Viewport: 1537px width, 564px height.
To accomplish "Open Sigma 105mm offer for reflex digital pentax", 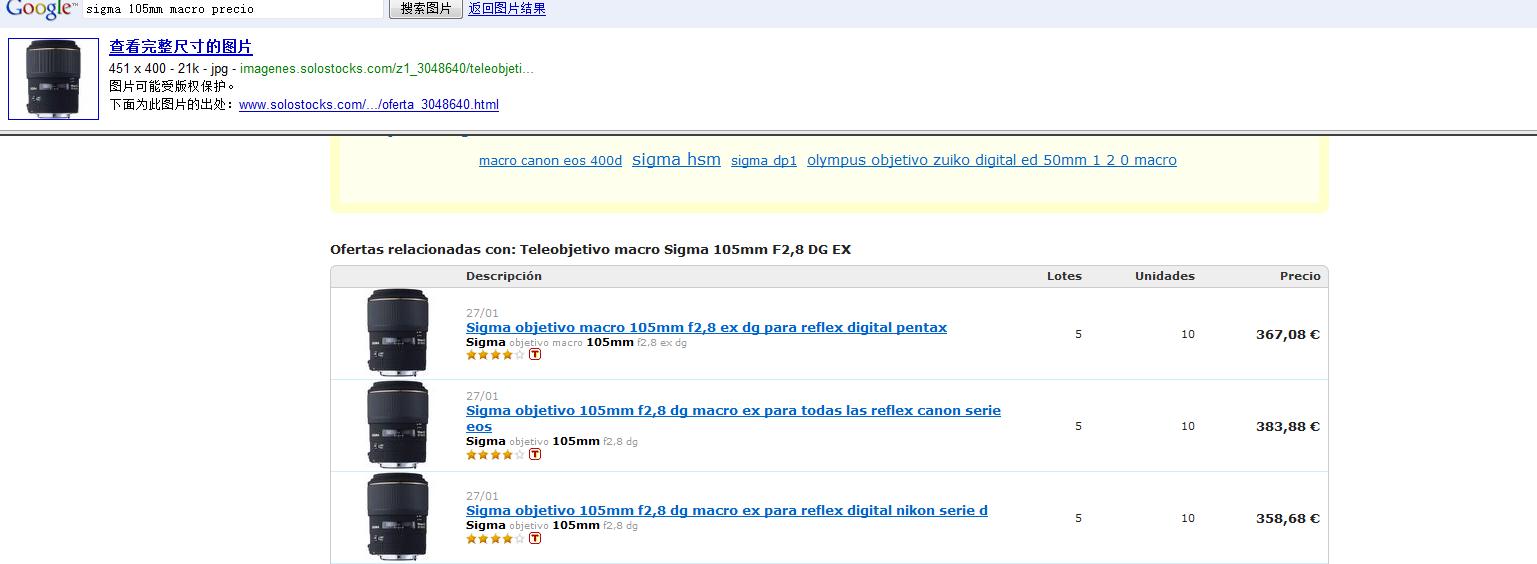I will coord(706,327).
